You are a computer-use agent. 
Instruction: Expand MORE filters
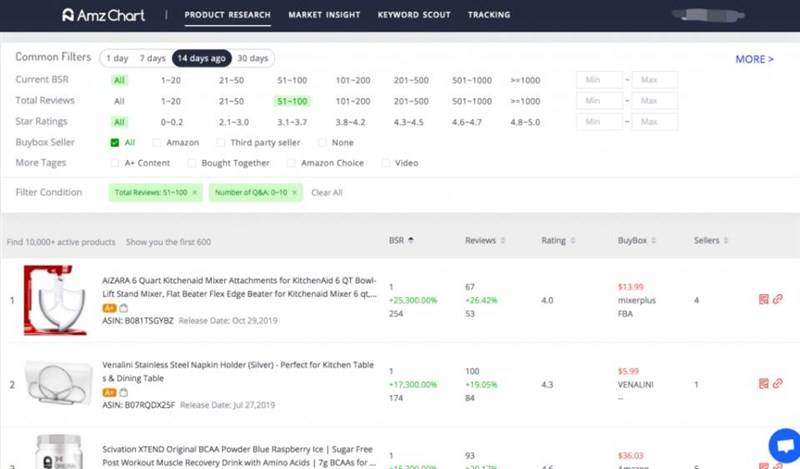coord(754,59)
